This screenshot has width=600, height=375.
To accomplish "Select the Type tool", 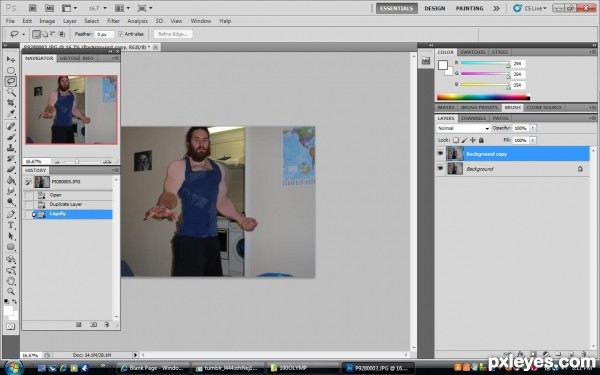I will [11, 225].
